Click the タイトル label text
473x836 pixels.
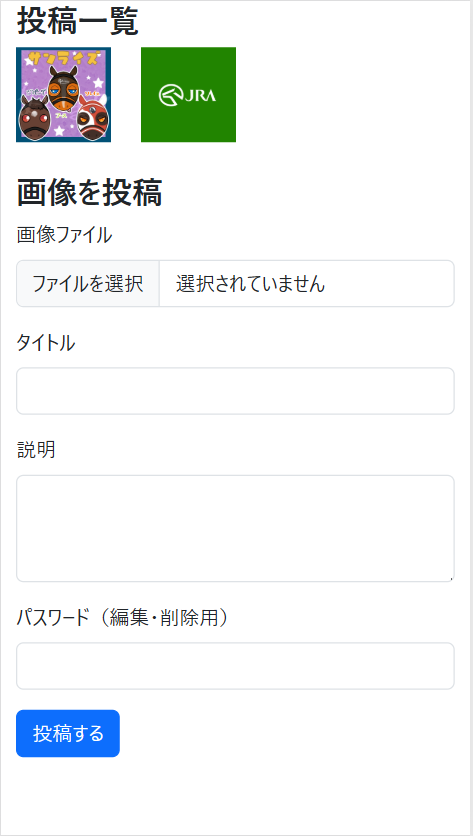pyautogui.click(x=46, y=343)
